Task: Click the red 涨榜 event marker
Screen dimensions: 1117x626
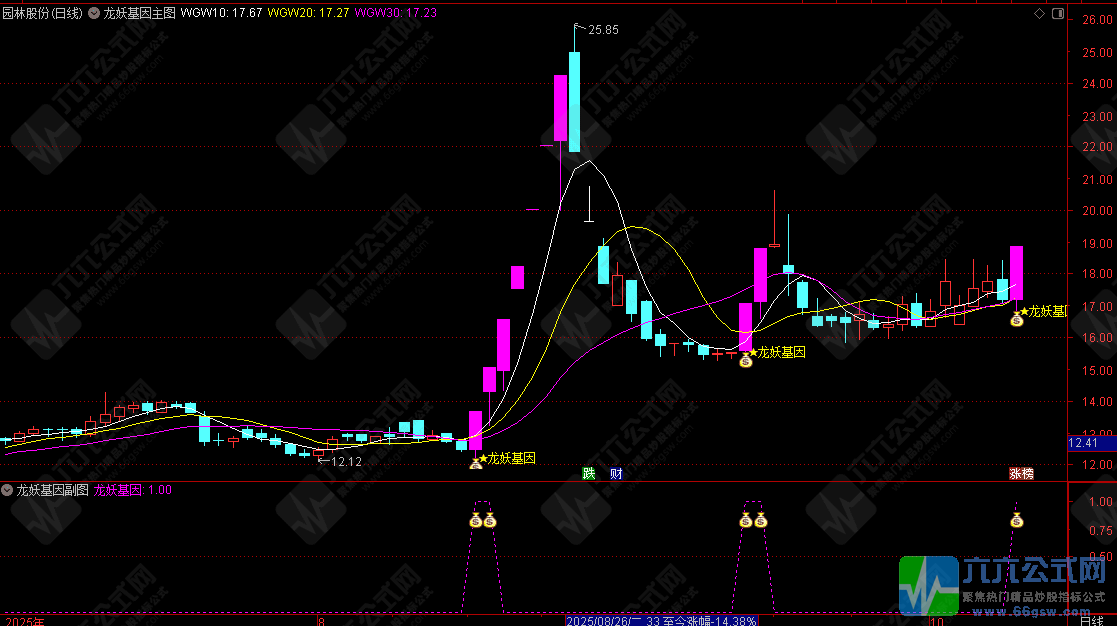Action: tap(1020, 473)
